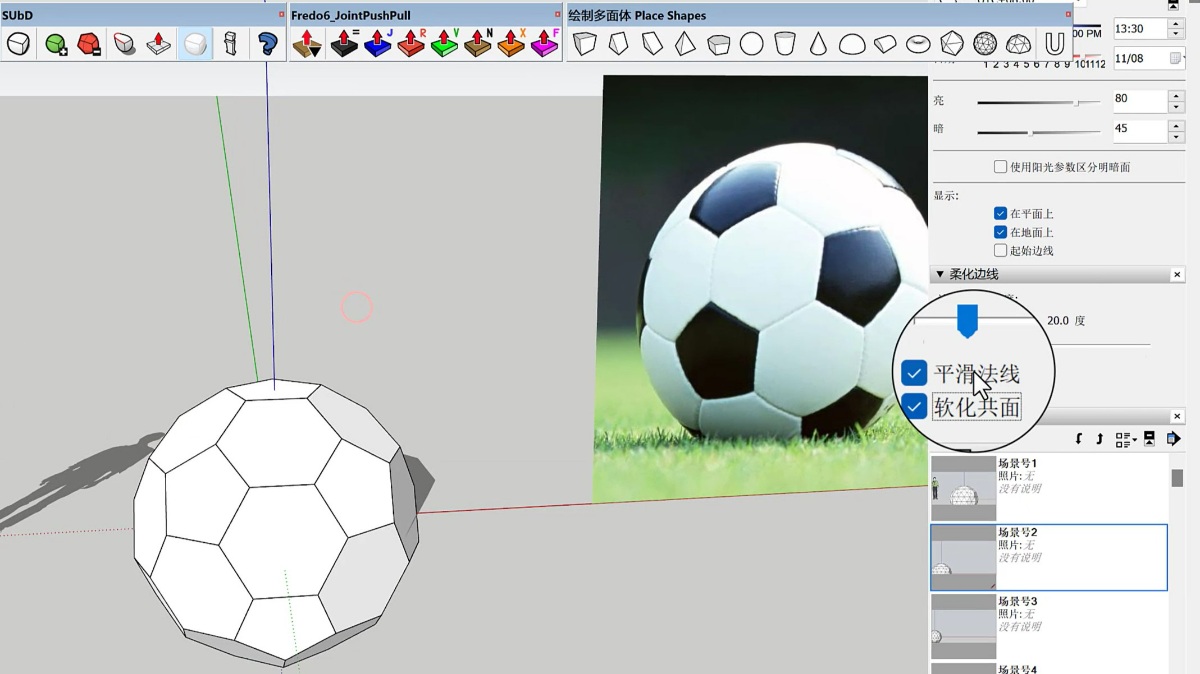This screenshot has width=1200, height=674.
Task: Place the cup/tube shape icon
Action: click(785, 44)
